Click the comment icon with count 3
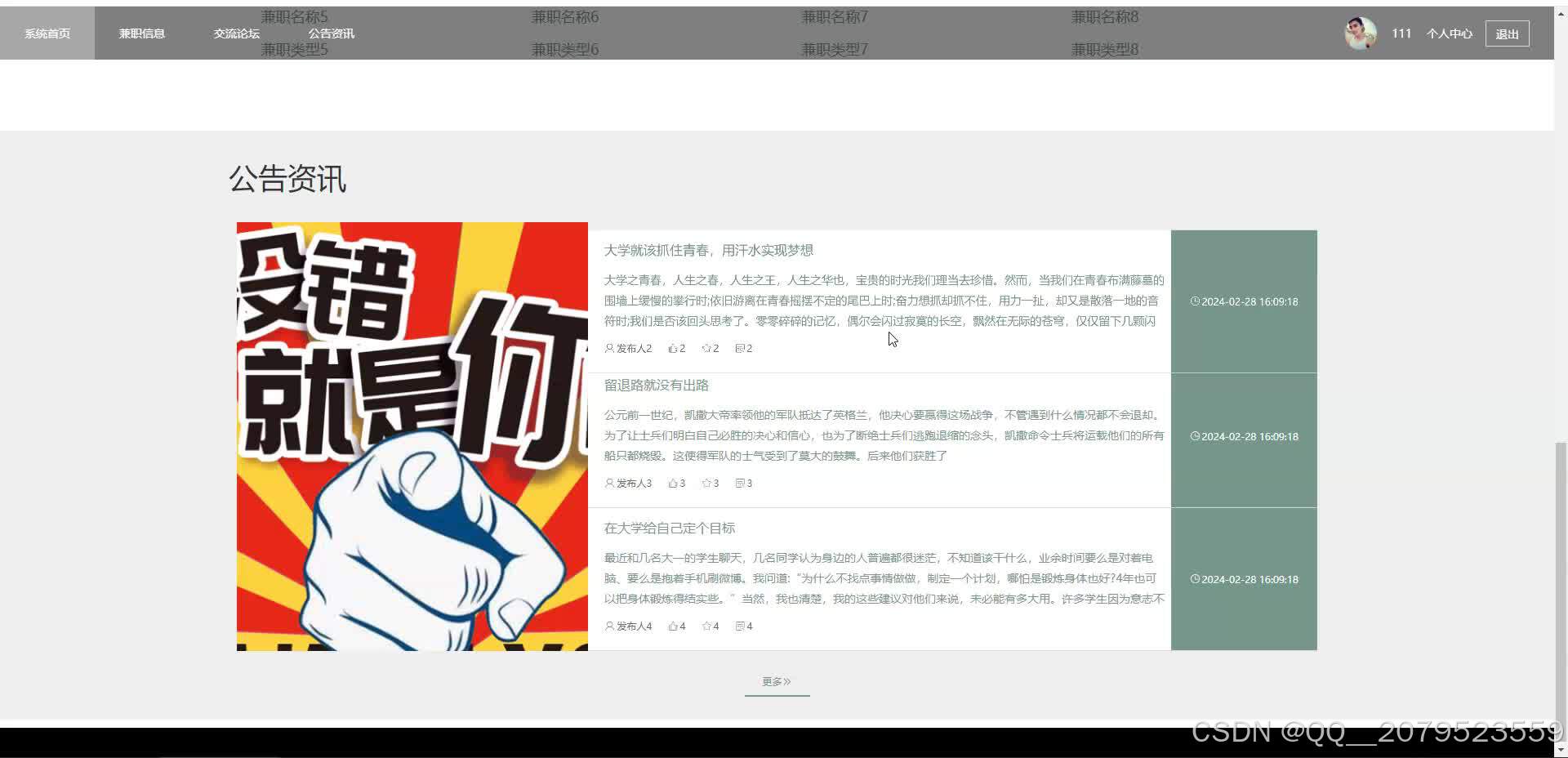 740,483
